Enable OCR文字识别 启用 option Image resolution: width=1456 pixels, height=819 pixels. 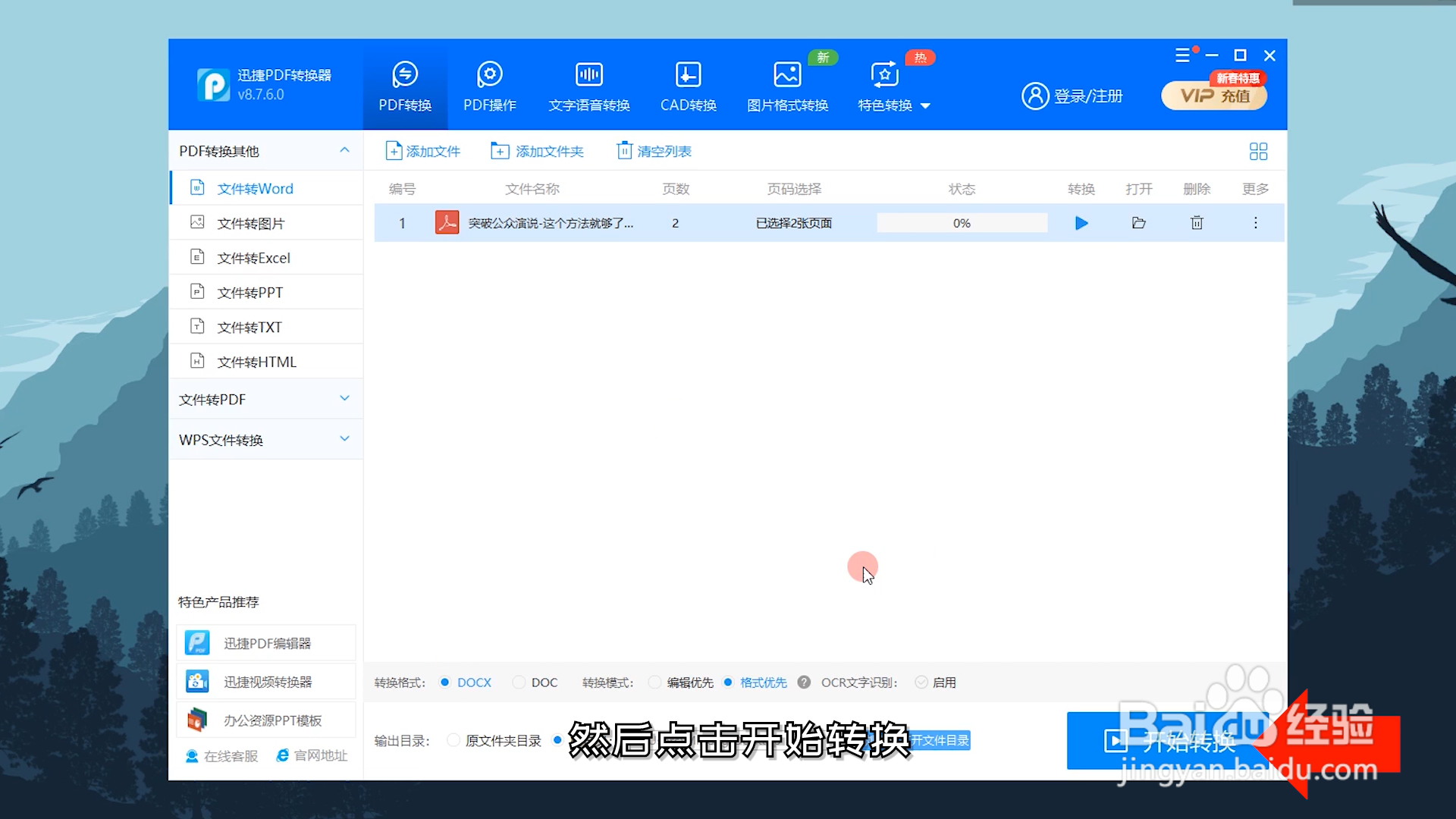(x=921, y=682)
